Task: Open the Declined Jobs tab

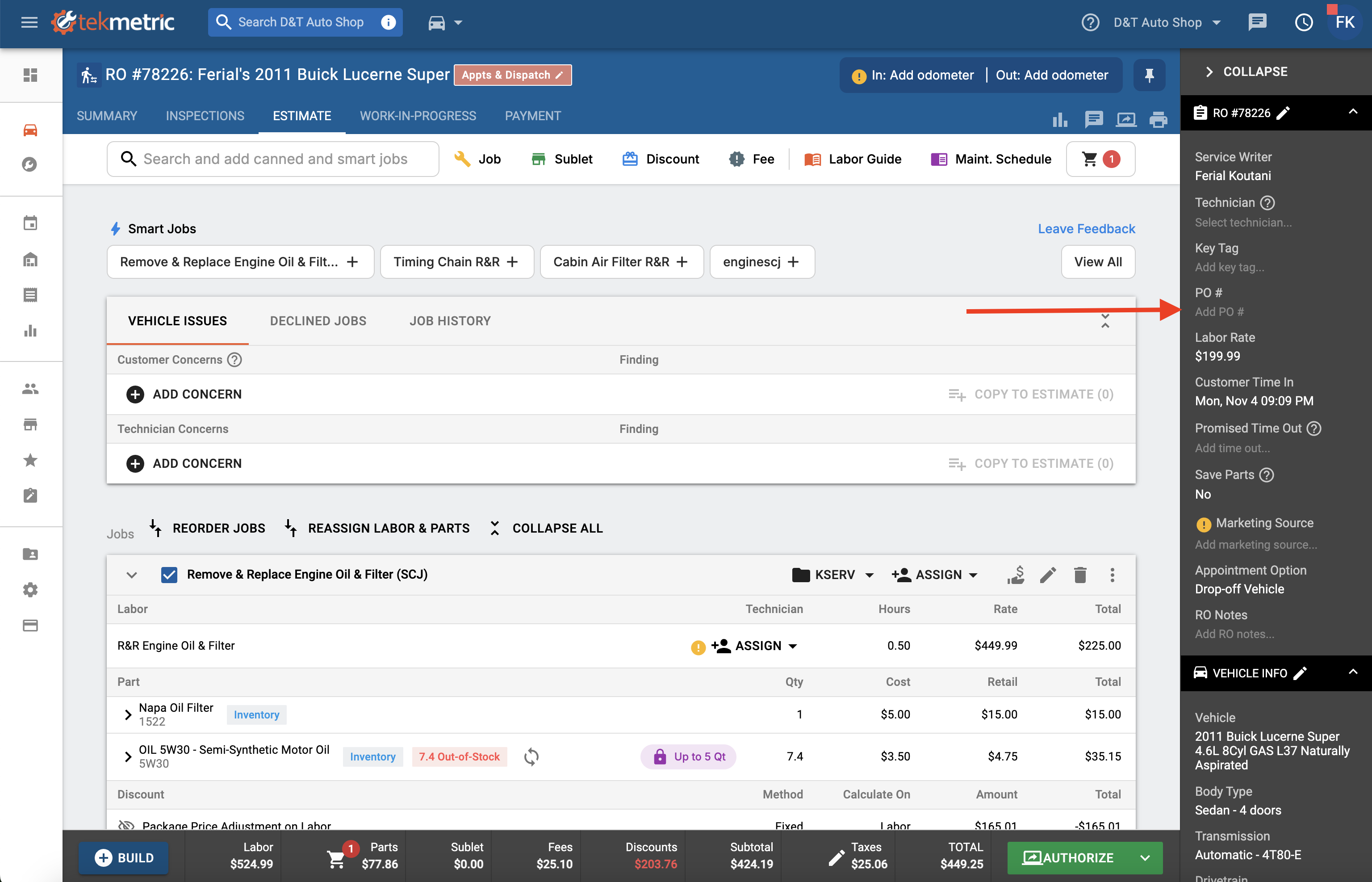Action: pos(318,321)
